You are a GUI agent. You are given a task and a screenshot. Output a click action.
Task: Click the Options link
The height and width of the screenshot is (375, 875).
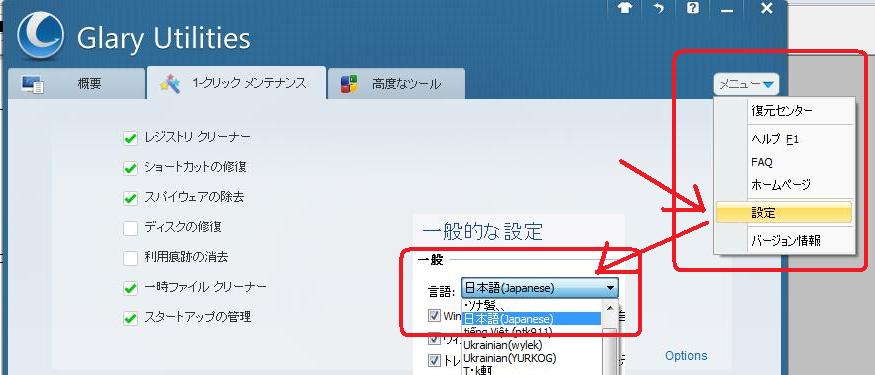coord(686,355)
